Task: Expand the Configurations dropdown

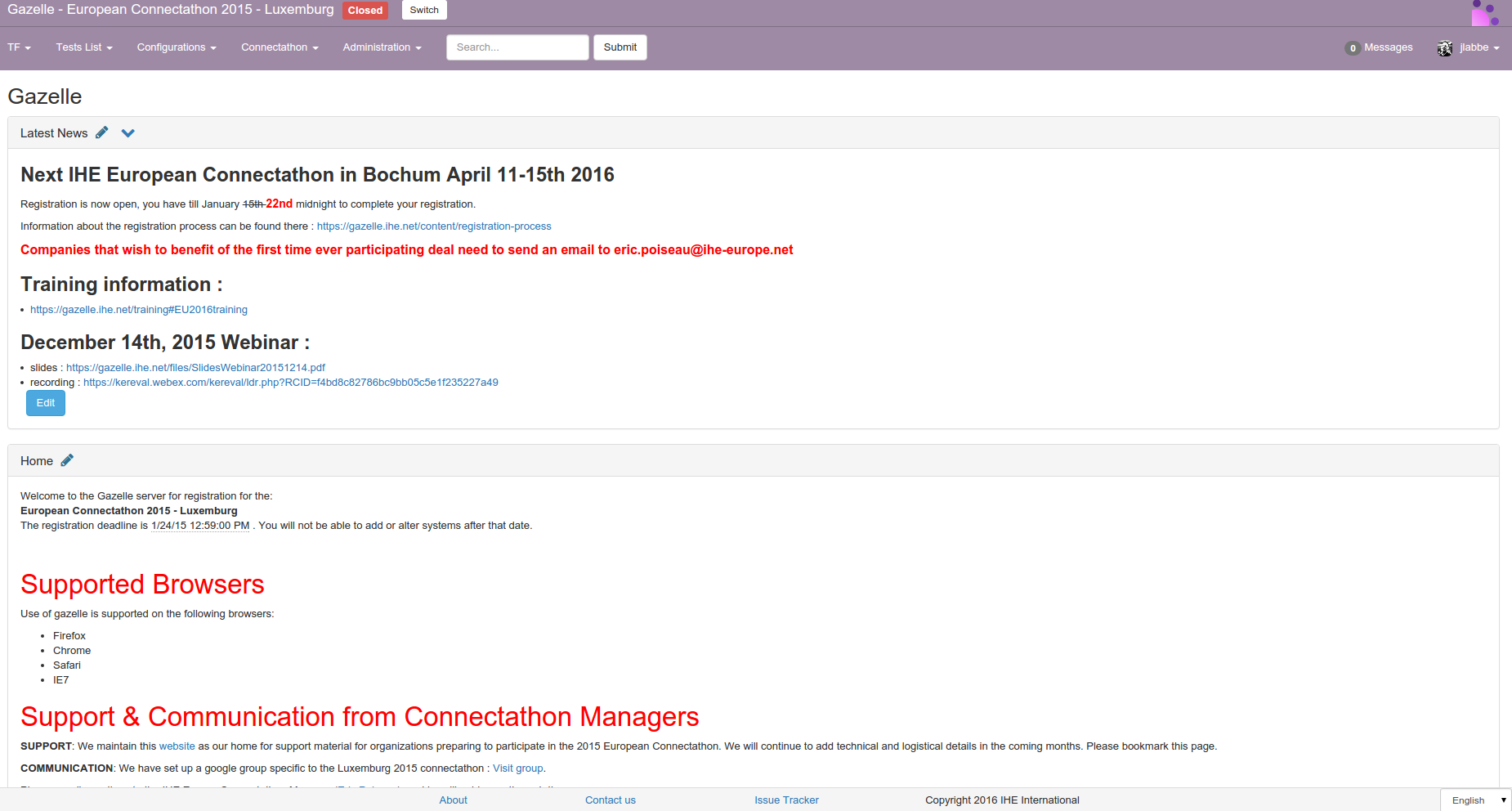Action: click(x=176, y=47)
